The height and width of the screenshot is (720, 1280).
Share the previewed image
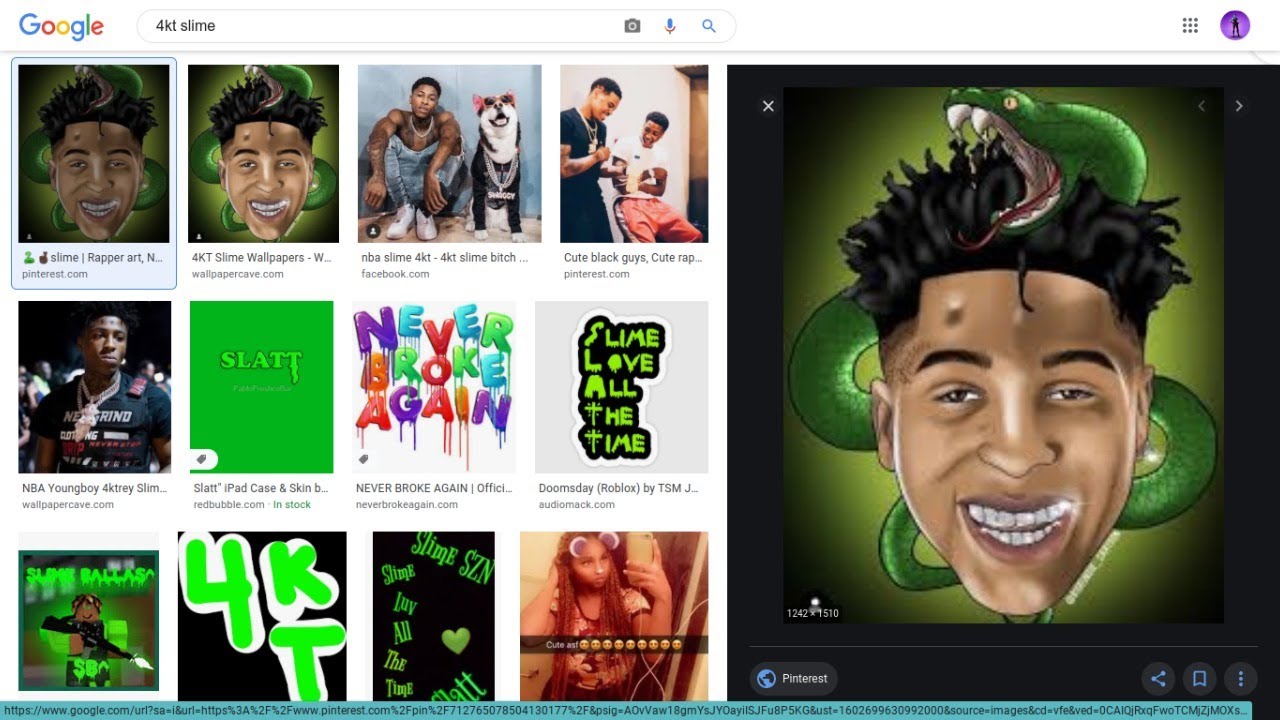(1158, 679)
